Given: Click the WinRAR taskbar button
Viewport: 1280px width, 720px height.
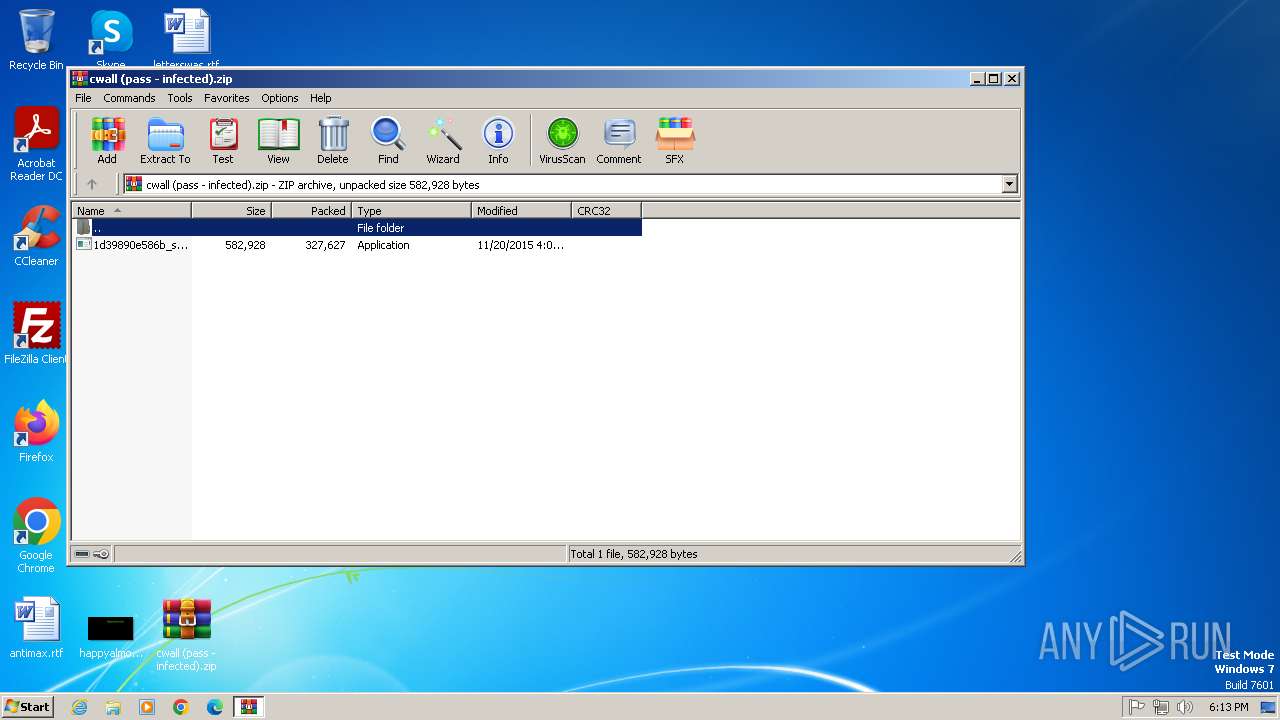Looking at the screenshot, I should click(x=248, y=707).
